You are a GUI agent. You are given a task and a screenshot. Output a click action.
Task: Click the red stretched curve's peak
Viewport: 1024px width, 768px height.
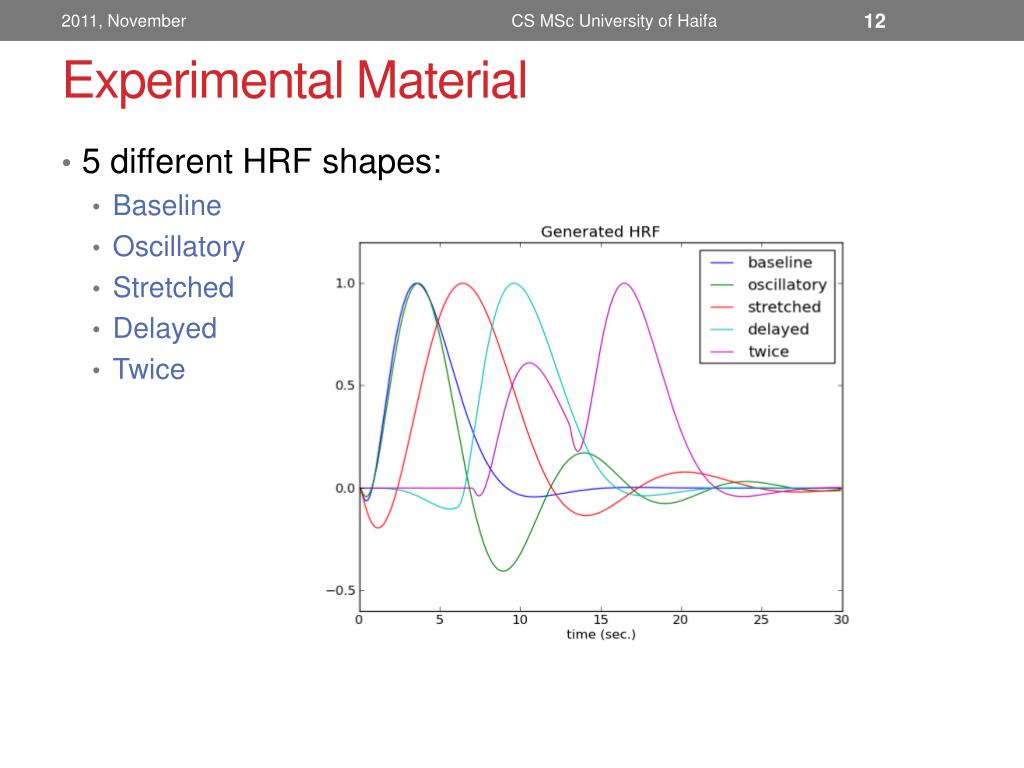[463, 283]
